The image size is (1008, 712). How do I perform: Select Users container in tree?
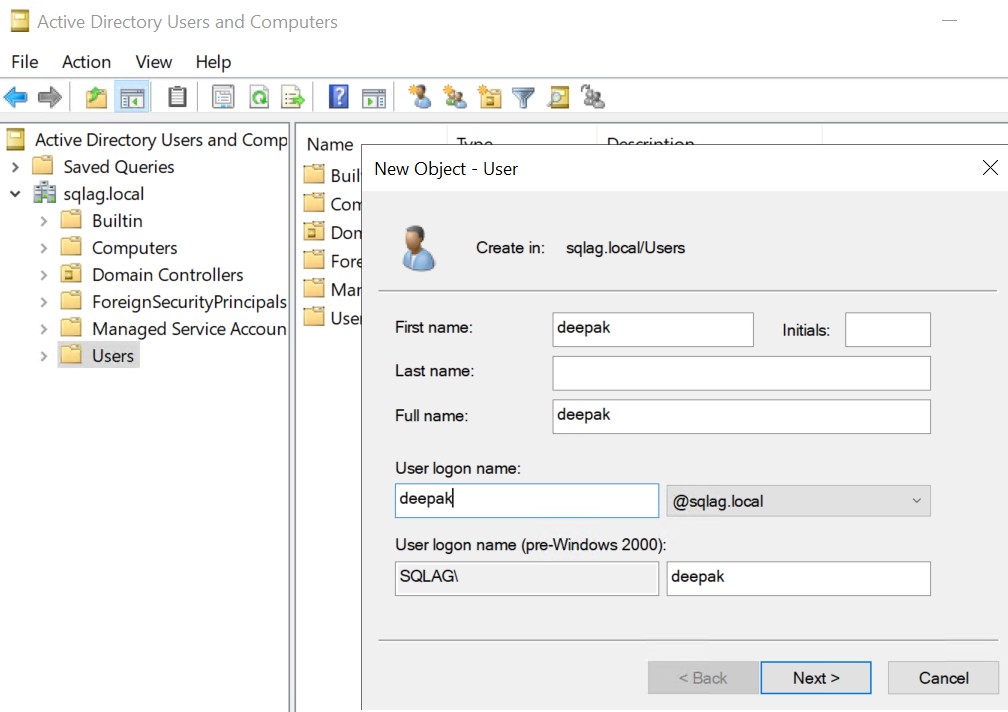point(112,355)
